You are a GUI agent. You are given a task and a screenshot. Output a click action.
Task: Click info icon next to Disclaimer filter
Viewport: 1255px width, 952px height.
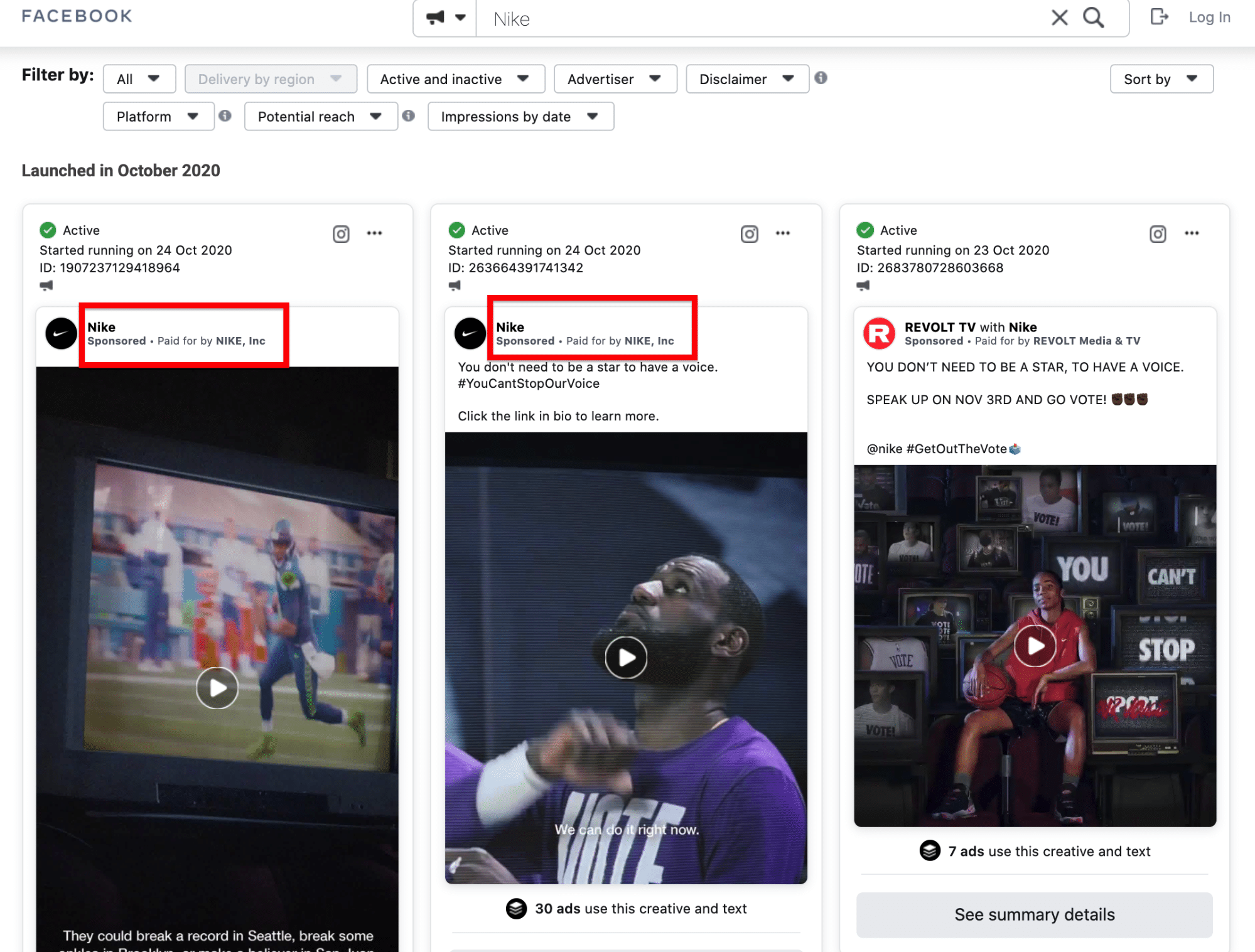point(821,78)
